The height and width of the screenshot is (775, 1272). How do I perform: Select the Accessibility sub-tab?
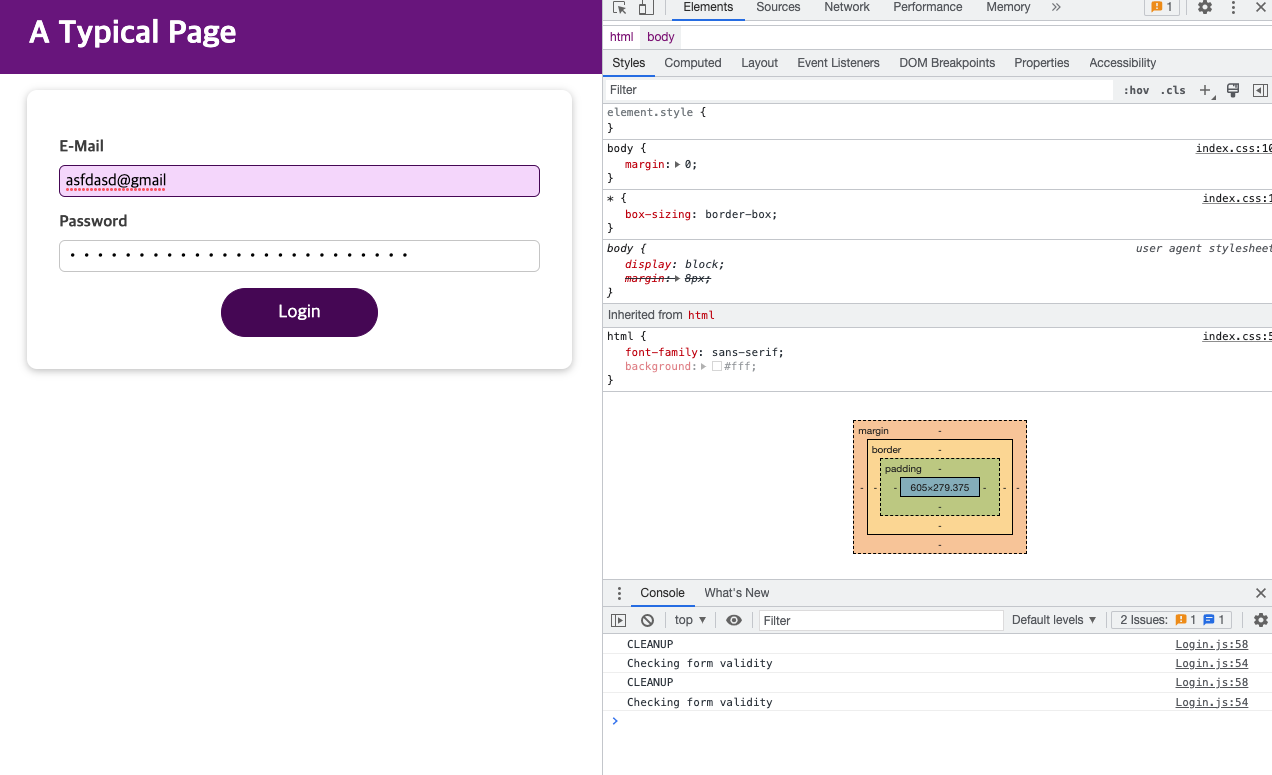(1122, 63)
